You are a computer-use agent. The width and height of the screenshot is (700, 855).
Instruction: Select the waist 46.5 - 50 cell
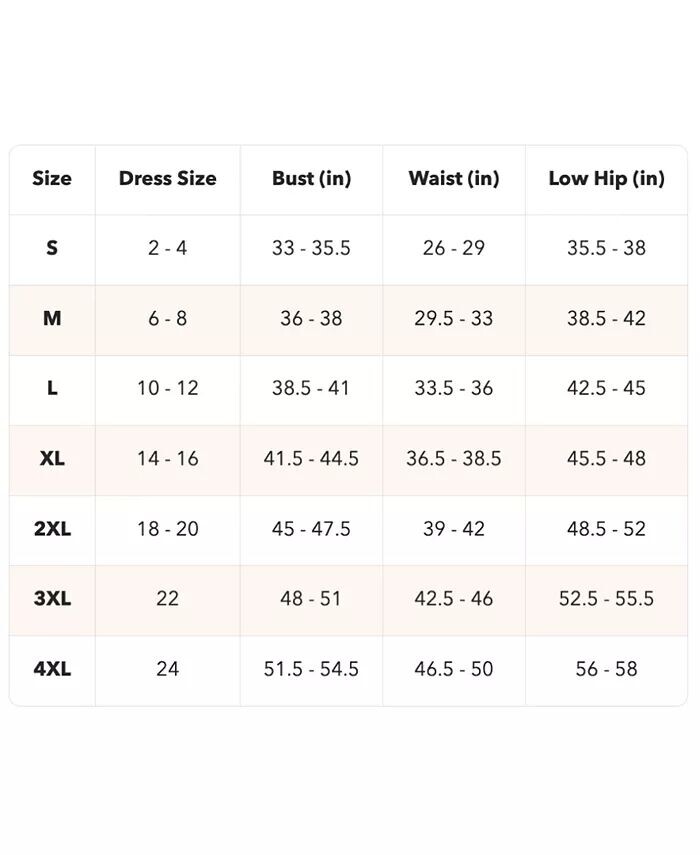point(454,668)
